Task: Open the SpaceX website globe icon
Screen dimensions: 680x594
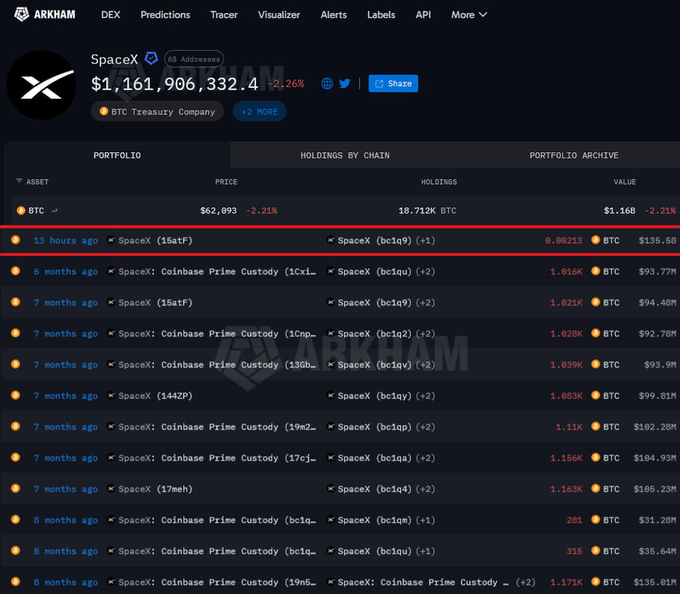Action: click(x=327, y=83)
